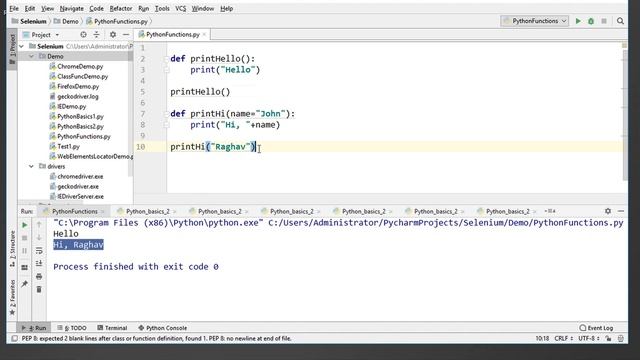The width and height of the screenshot is (640, 360).
Task: Clear all console output with trash icon
Action: [x=39, y=289]
